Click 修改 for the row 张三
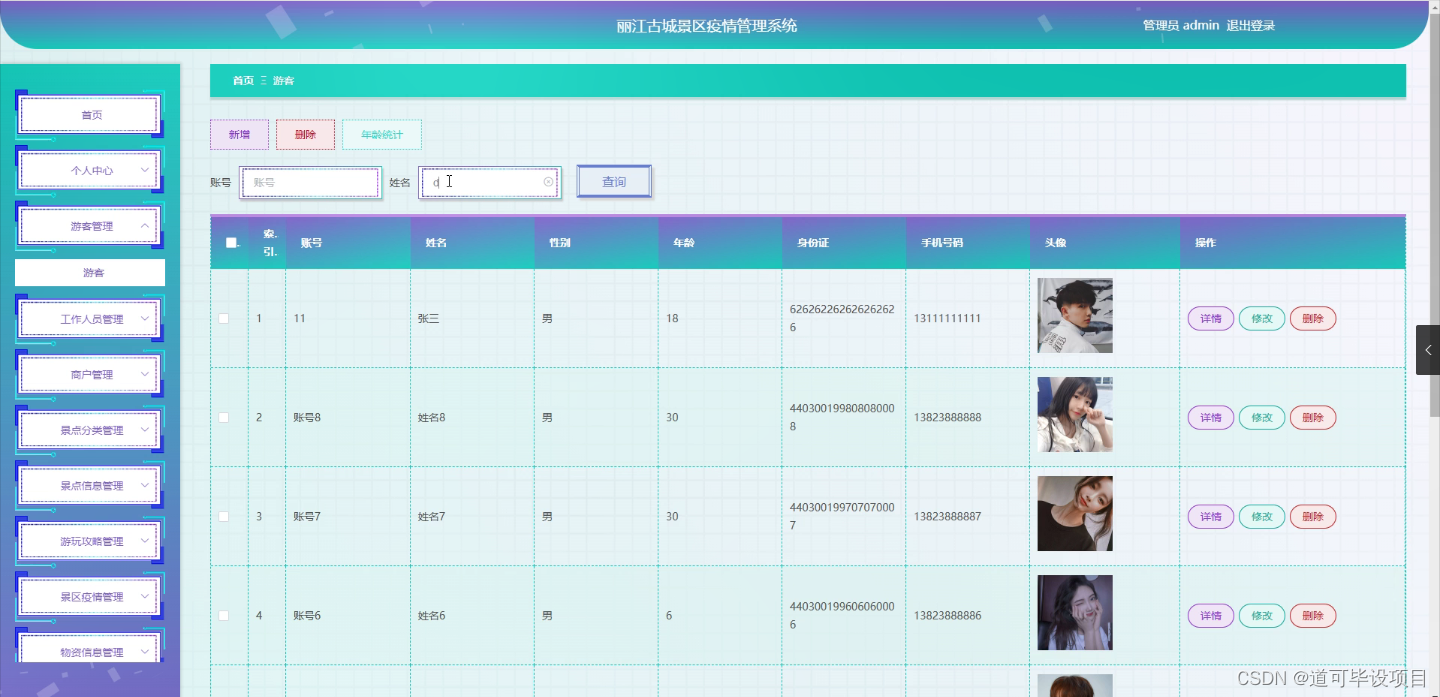This screenshot has width=1440, height=697. (1262, 319)
